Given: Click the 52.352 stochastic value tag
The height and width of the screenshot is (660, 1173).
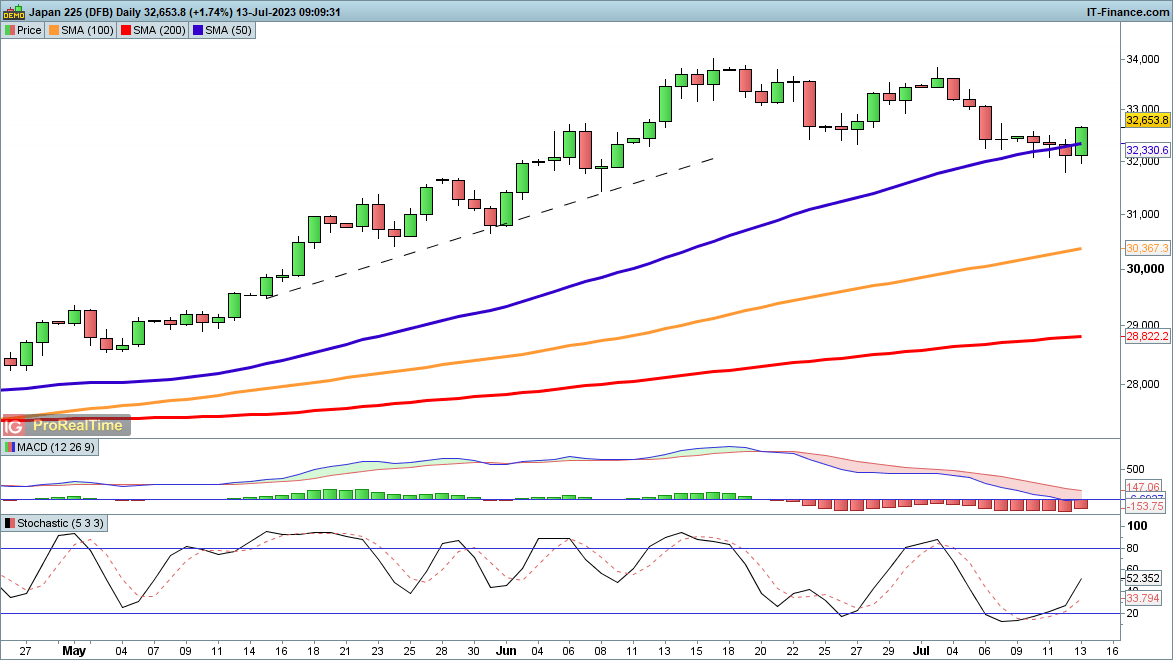Looking at the screenshot, I should 1143,578.
